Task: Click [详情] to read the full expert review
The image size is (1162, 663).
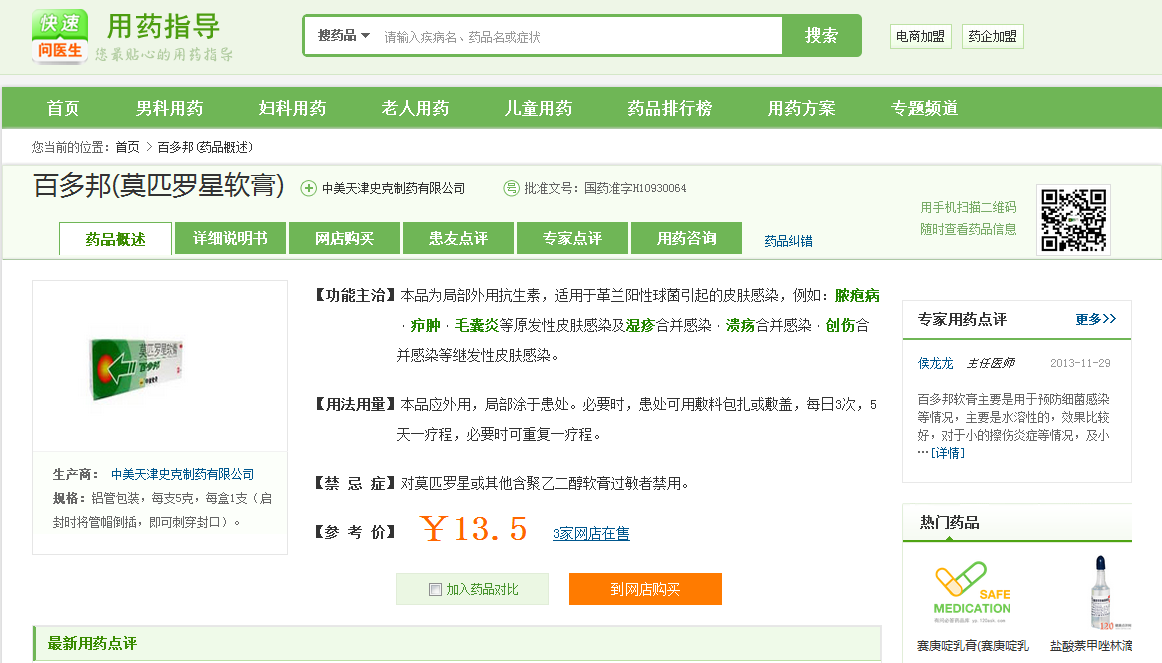Action: (x=948, y=453)
